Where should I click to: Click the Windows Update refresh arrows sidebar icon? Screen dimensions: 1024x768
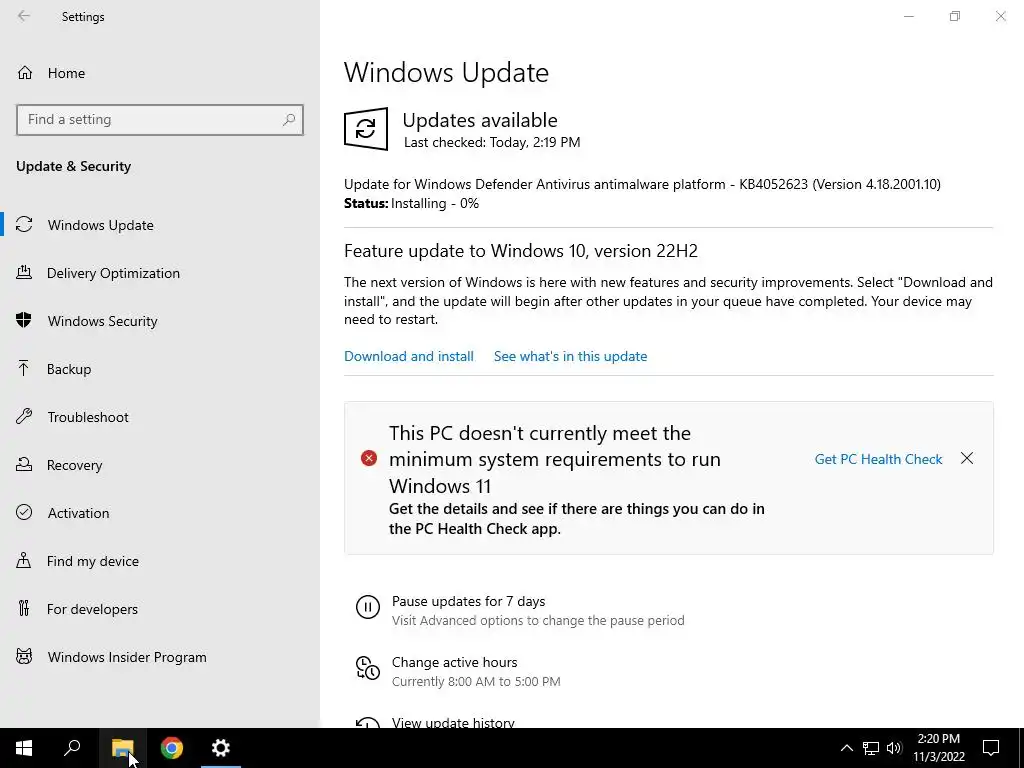(24, 225)
